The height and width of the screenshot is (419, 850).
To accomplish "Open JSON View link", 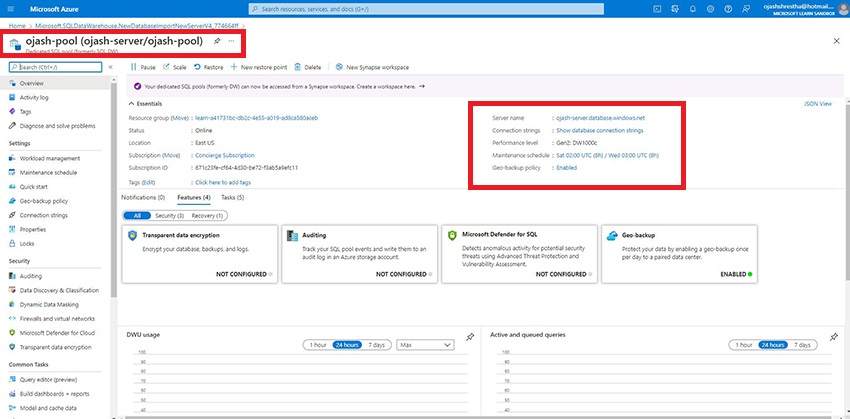I will click(x=817, y=104).
